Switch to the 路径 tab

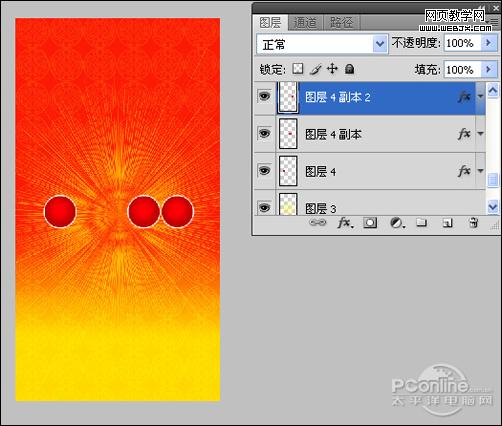342,23
